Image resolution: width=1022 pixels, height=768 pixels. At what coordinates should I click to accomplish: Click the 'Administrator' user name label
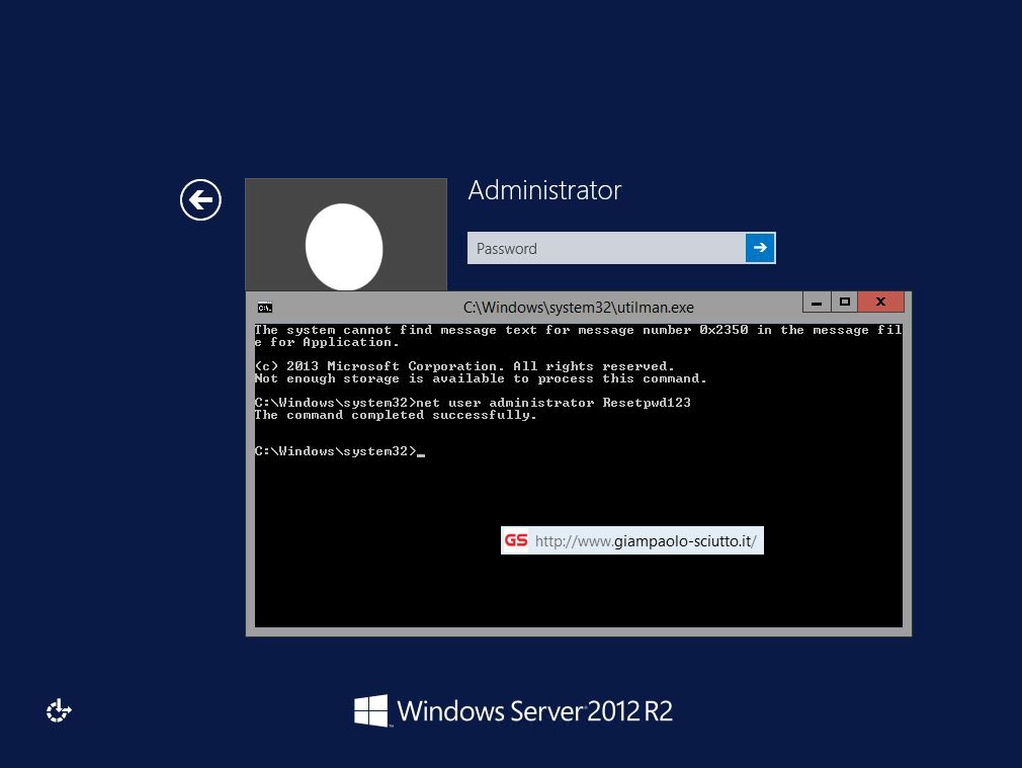click(x=544, y=190)
